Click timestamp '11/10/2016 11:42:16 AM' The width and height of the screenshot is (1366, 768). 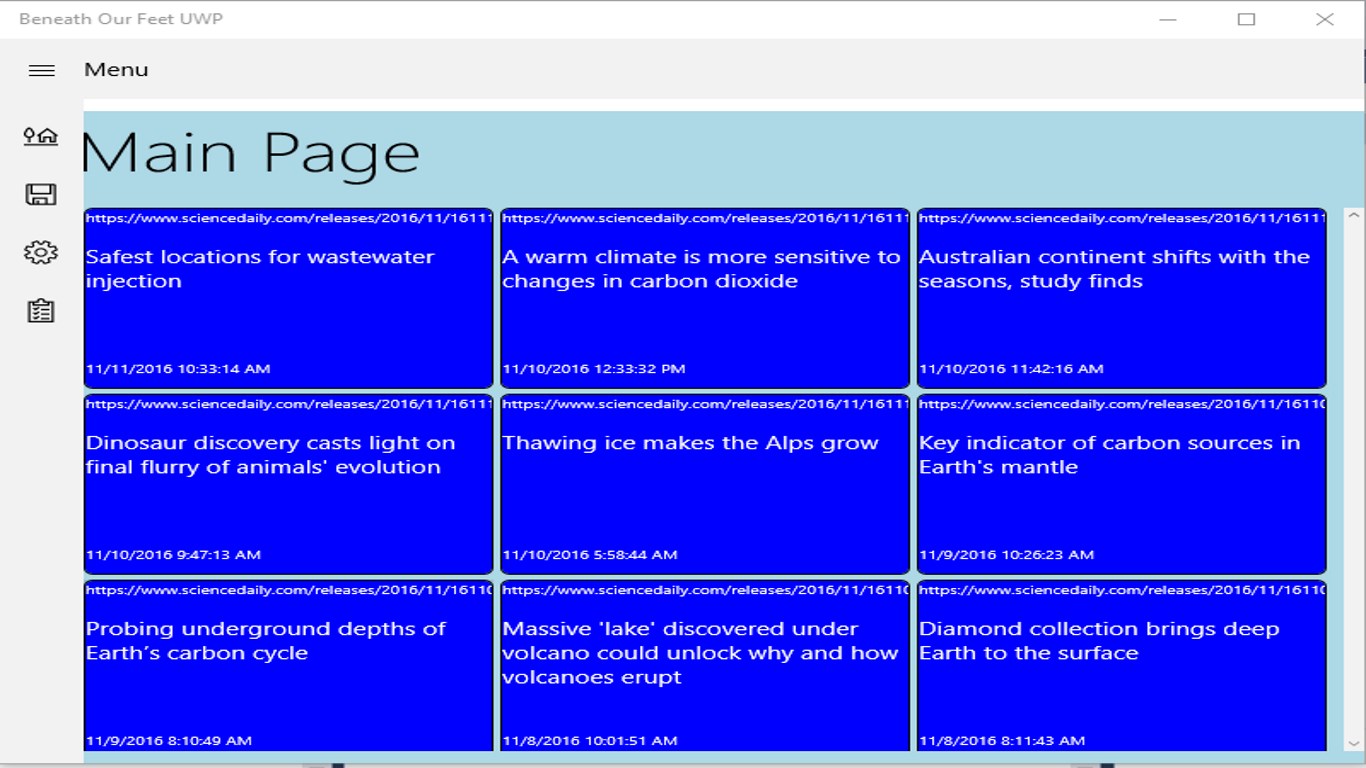(1011, 369)
